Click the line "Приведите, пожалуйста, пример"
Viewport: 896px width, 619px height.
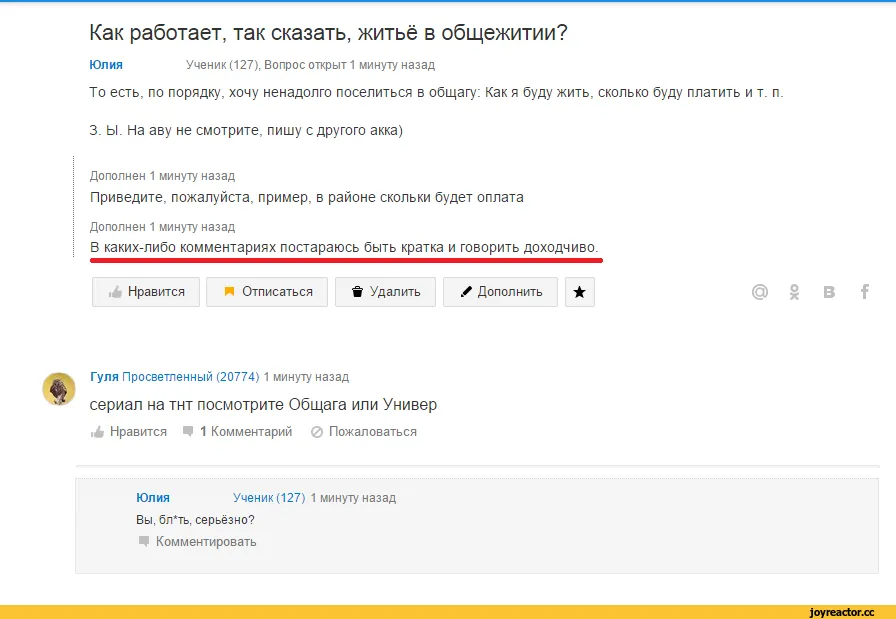307,198
